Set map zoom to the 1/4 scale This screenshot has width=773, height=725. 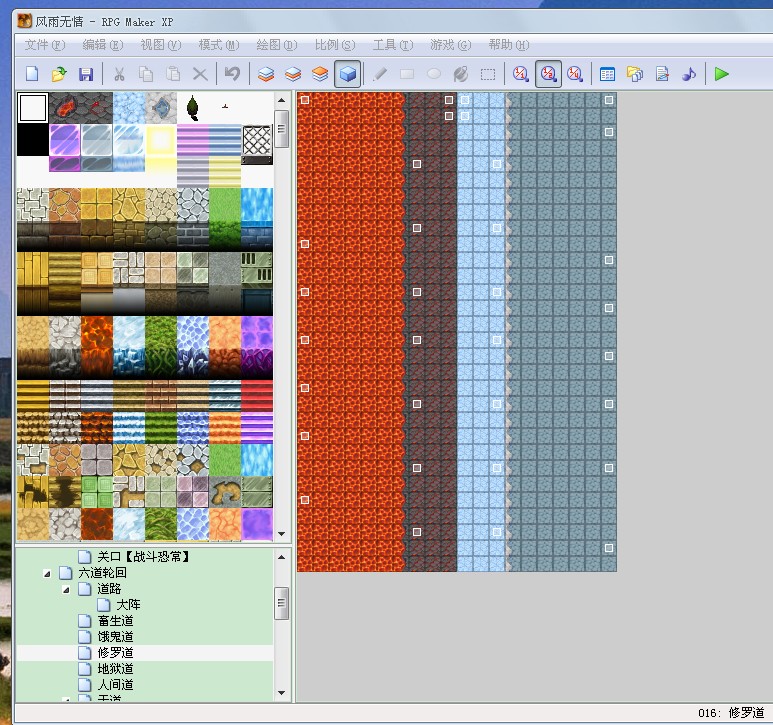click(x=575, y=74)
